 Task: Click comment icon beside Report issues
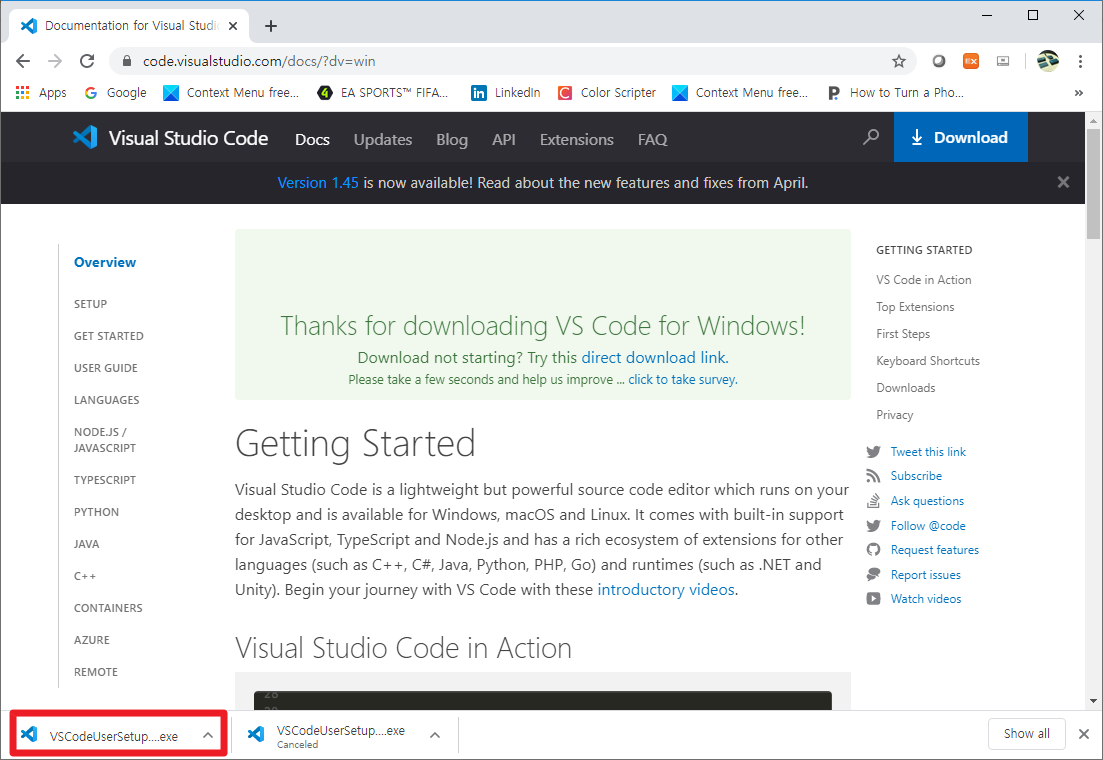pos(874,574)
